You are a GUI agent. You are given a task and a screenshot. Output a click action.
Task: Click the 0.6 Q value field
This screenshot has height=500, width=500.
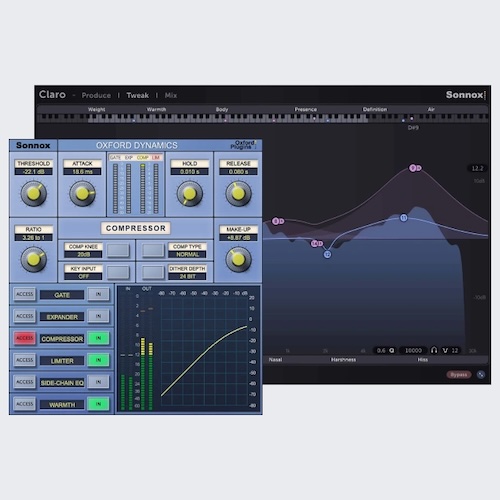pos(385,350)
